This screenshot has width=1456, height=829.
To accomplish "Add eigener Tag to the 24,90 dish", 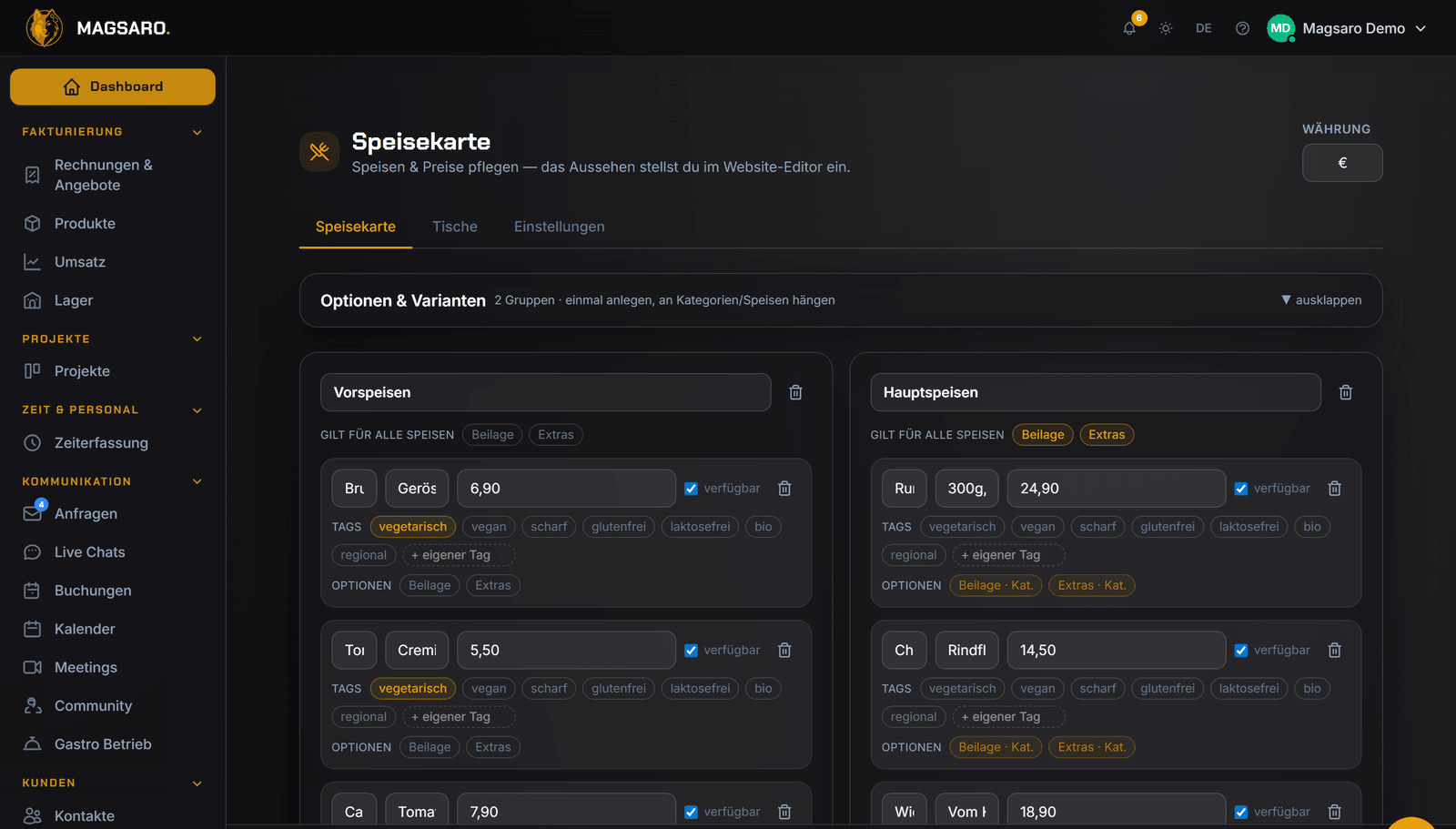I will click(1008, 555).
